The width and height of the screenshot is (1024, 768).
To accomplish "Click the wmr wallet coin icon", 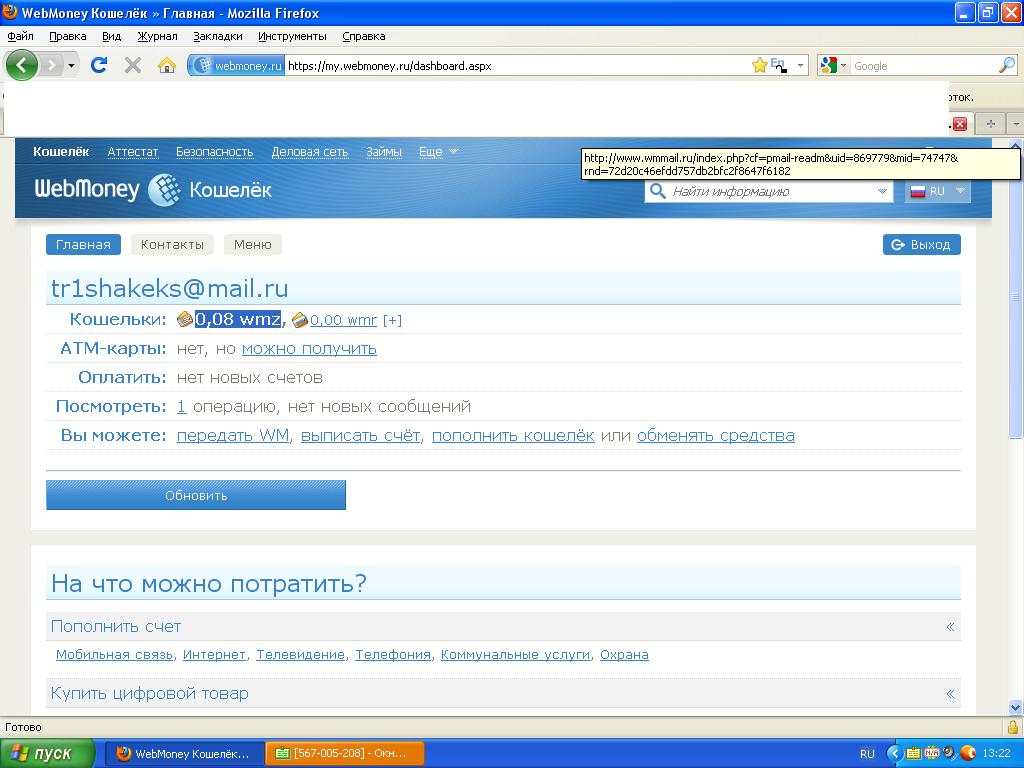I will pos(300,320).
